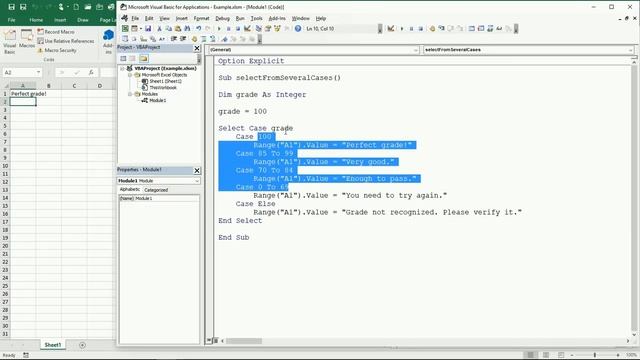The height and width of the screenshot is (360, 640).
Task: Open Project Explorer via its toolbar icon
Action: click(258, 29)
